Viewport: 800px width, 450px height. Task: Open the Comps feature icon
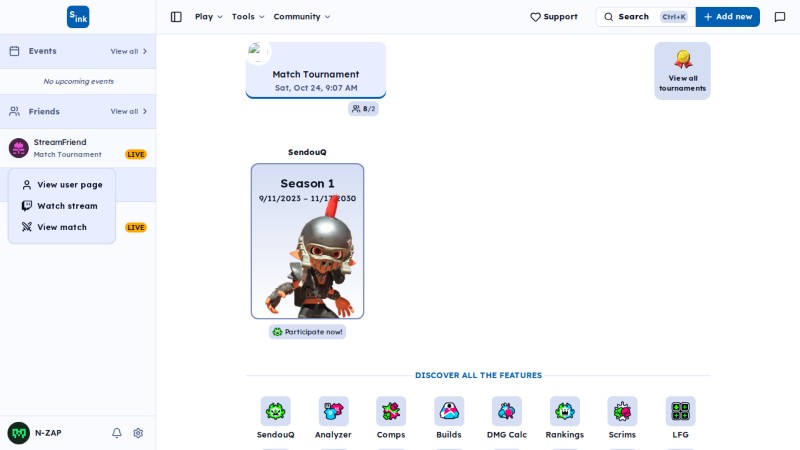tap(391, 411)
